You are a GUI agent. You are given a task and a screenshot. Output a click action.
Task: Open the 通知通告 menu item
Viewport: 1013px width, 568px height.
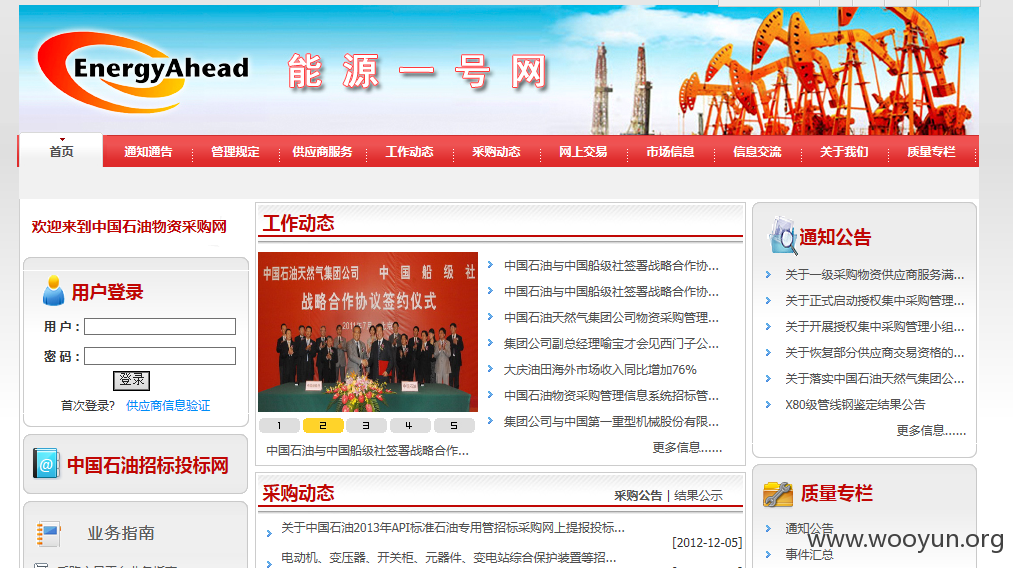tap(149, 152)
